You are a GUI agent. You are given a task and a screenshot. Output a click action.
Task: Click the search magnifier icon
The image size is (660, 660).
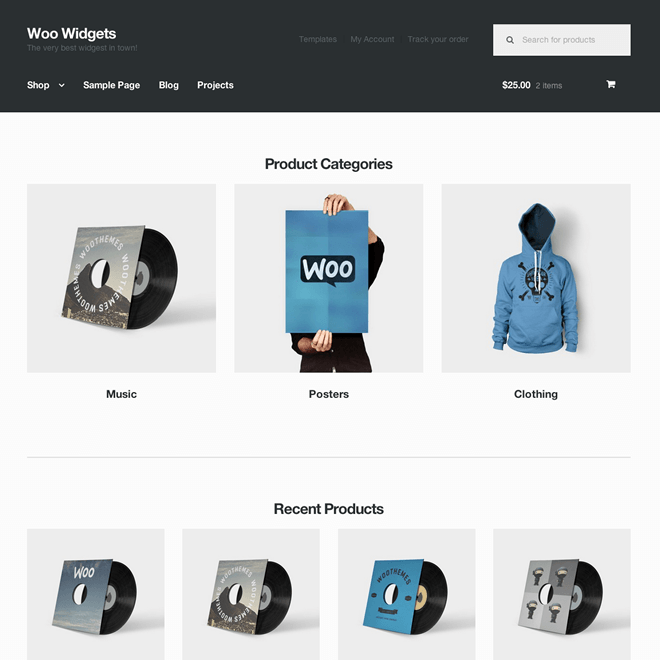(510, 40)
